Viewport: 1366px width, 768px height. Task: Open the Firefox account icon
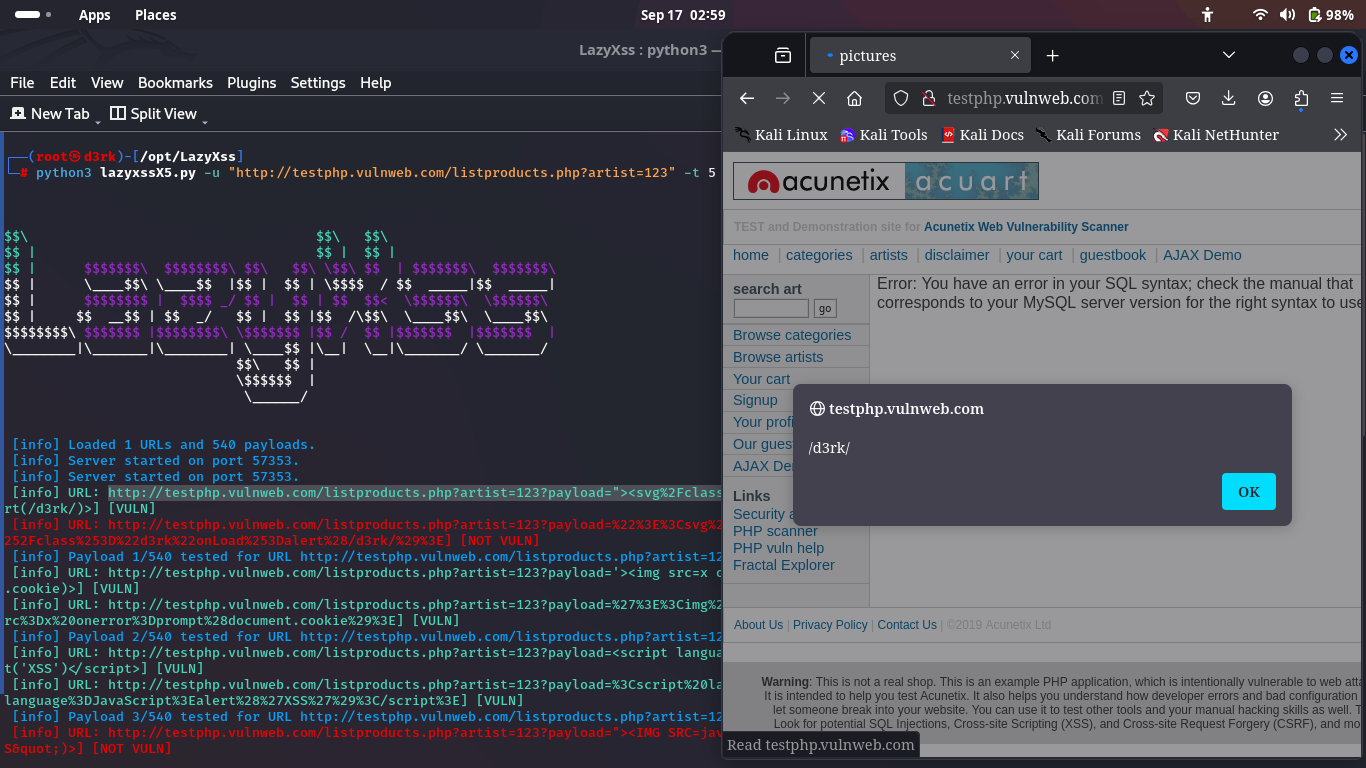coord(1265,98)
